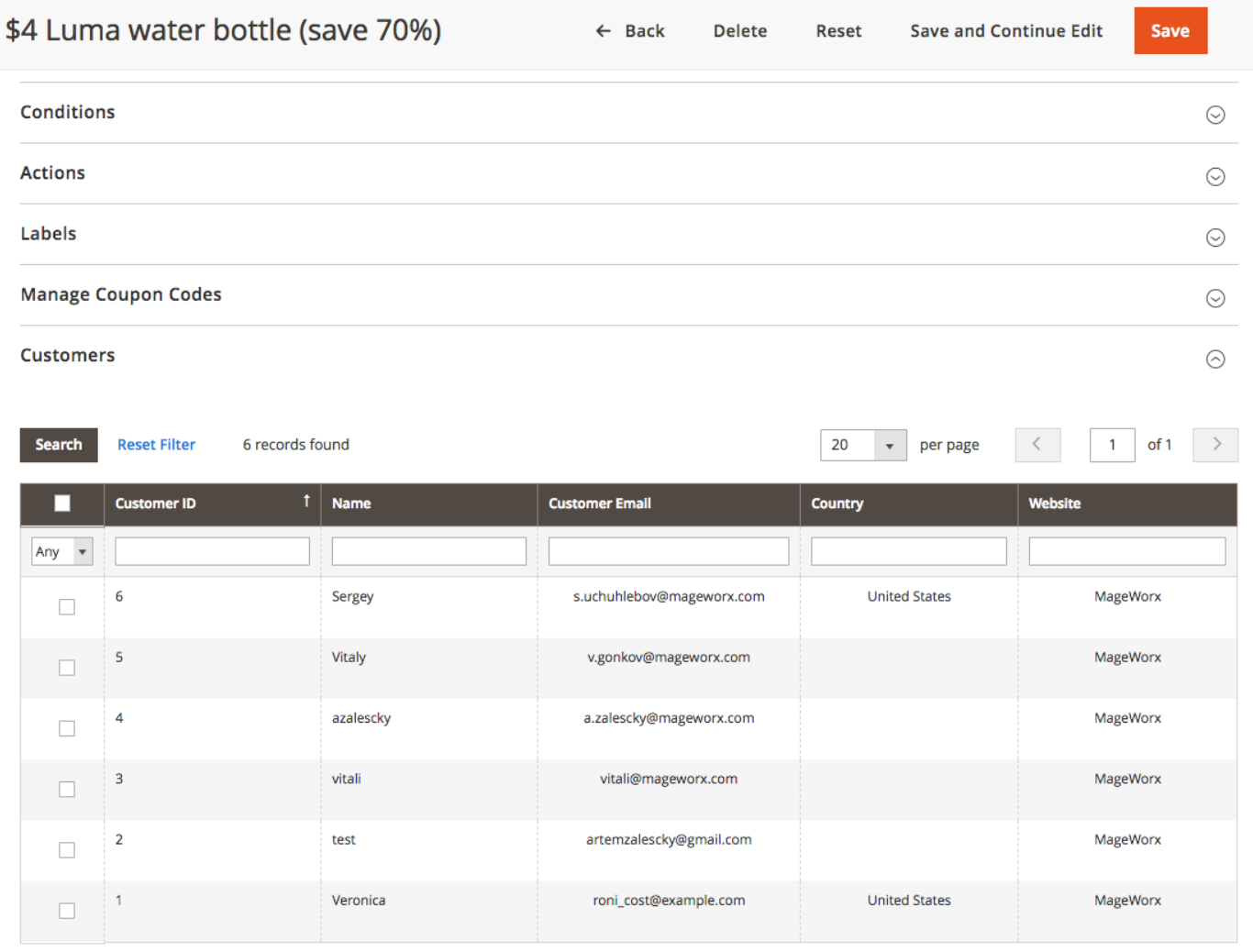Expand Manage Coupon Codes chevron icon
Viewport: 1253px width, 952px height.
point(1214,298)
